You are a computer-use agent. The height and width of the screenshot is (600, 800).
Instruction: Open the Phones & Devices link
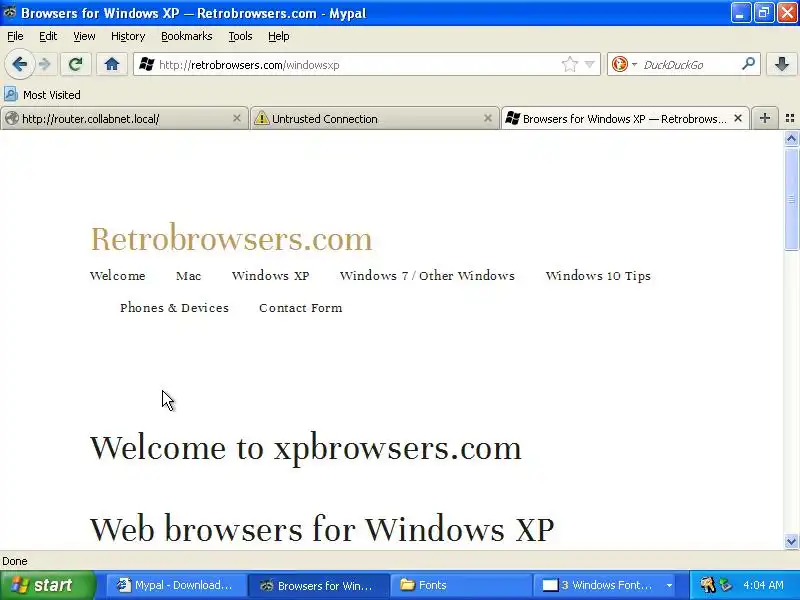click(x=174, y=308)
